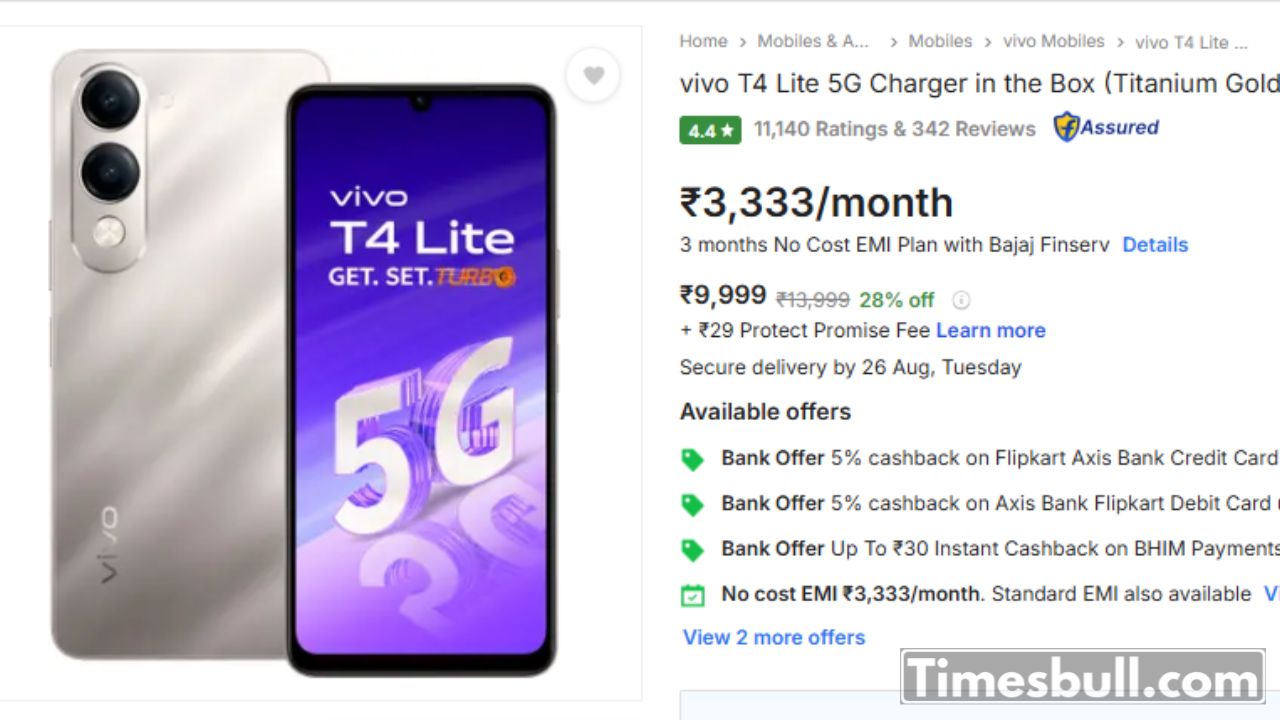Screen dimensions: 1280x720
Task: Click the vivo T4 Lite 5G product title
Action: pos(979,84)
